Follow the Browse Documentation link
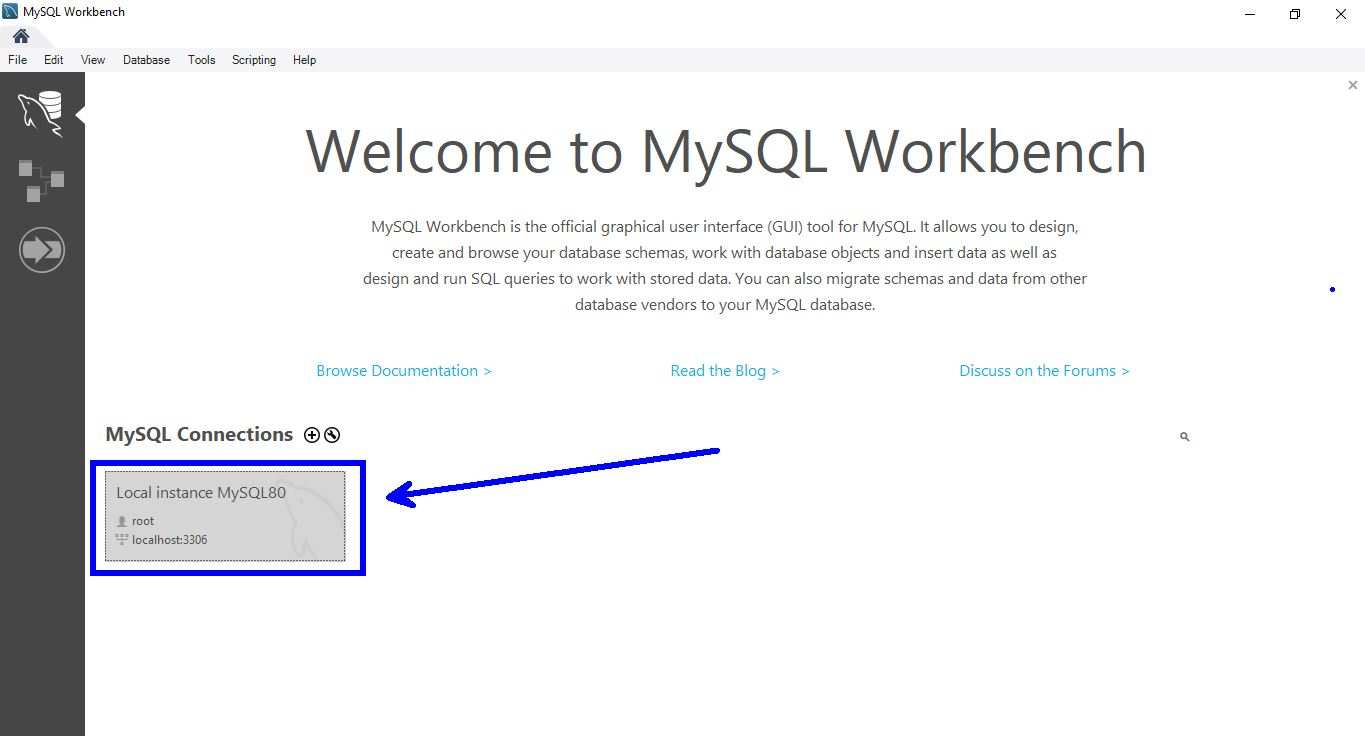This screenshot has width=1365, height=736. (x=403, y=371)
